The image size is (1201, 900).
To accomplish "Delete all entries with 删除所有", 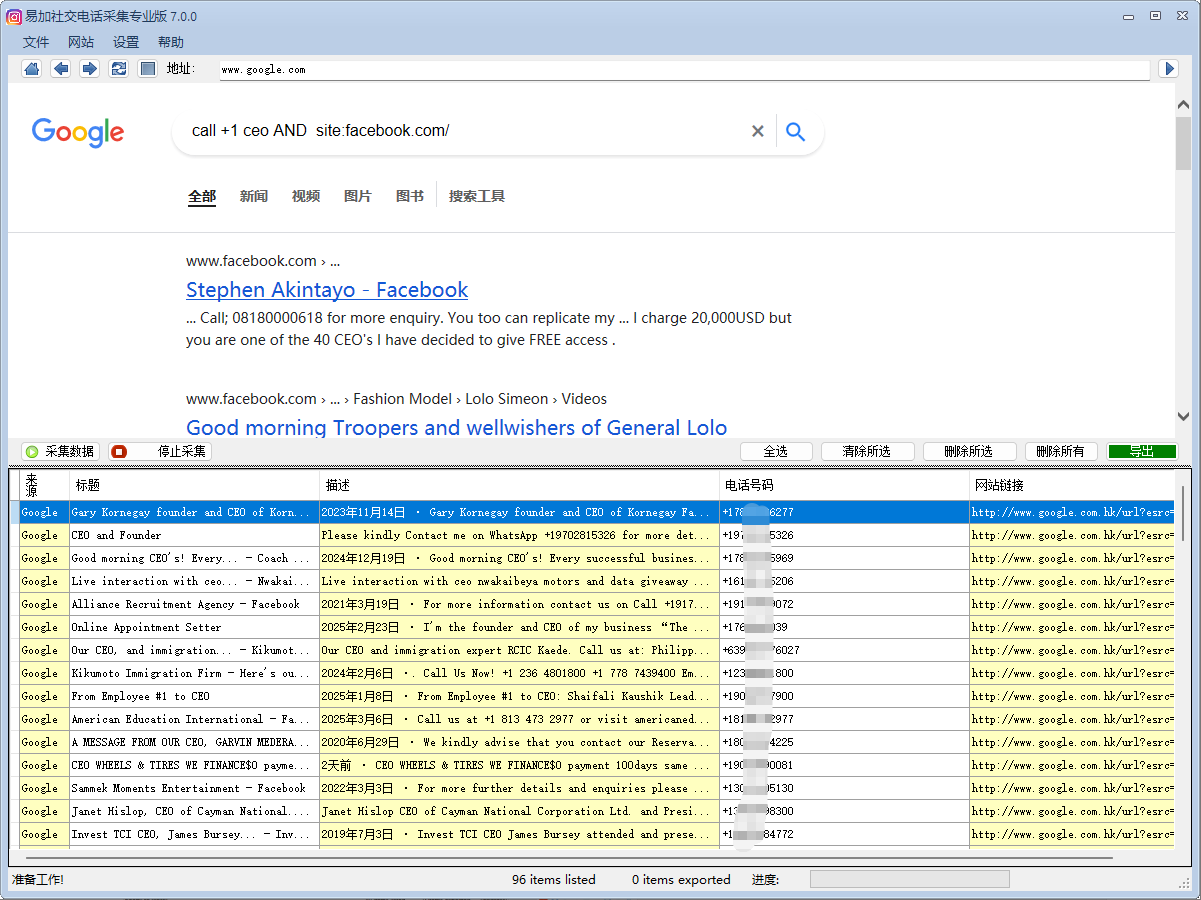I will (x=1061, y=452).
